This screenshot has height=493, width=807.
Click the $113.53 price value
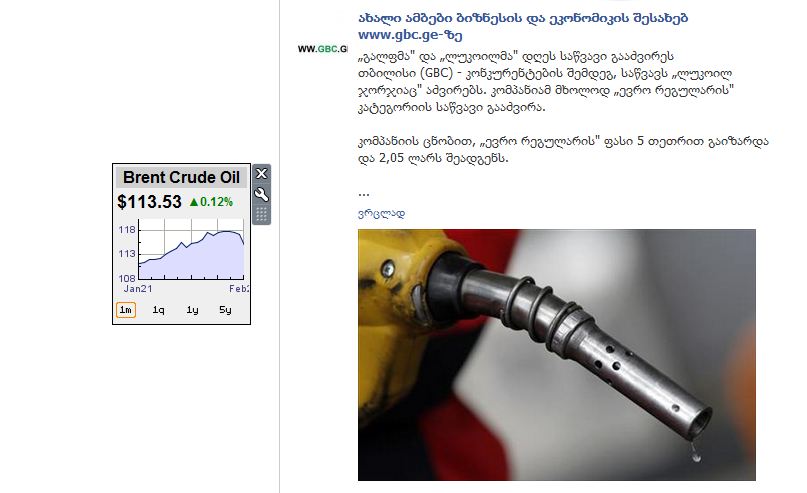(x=149, y=202)
